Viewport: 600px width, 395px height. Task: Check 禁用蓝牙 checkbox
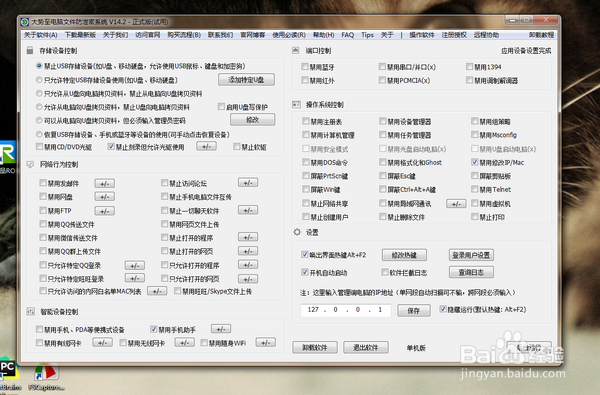[x=305, y=67]
